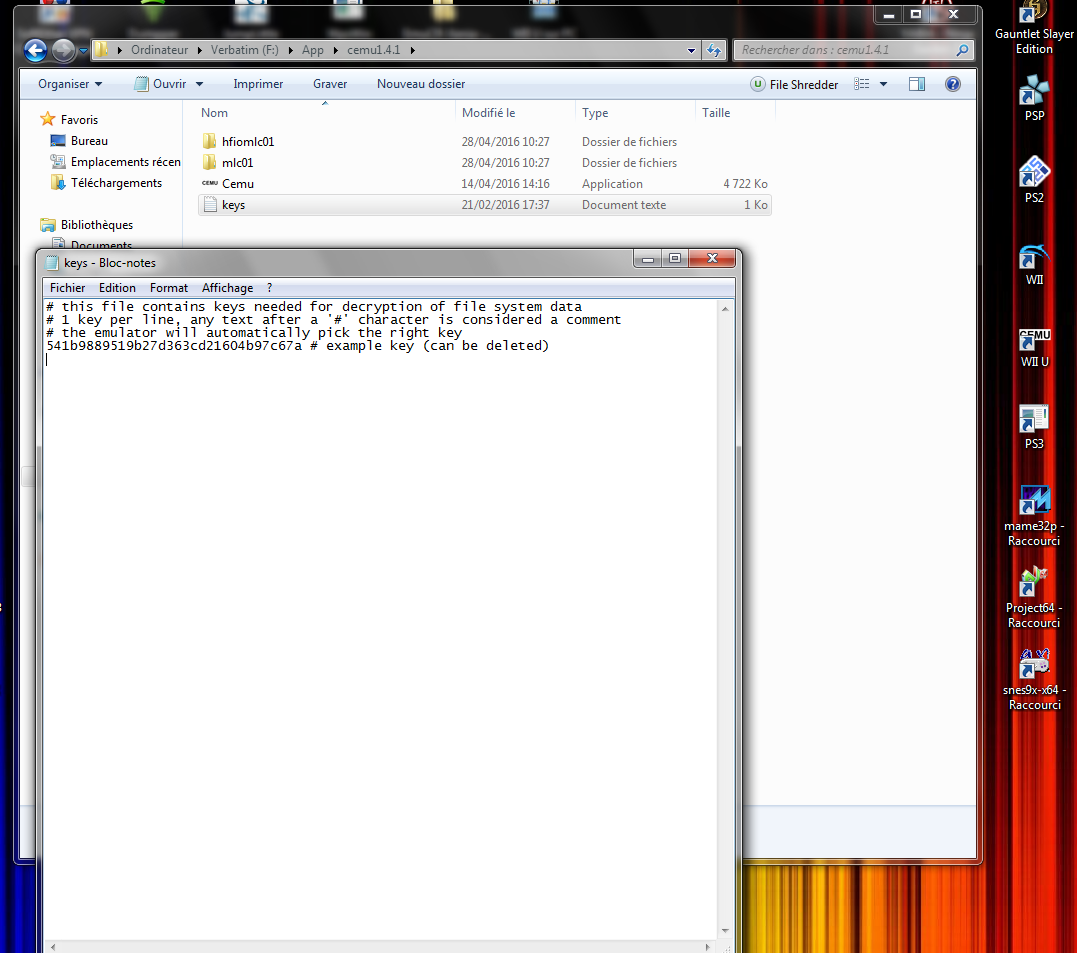
Task: Click the '21/02/2016 17:37' date cell
Action: coord(505,205)
